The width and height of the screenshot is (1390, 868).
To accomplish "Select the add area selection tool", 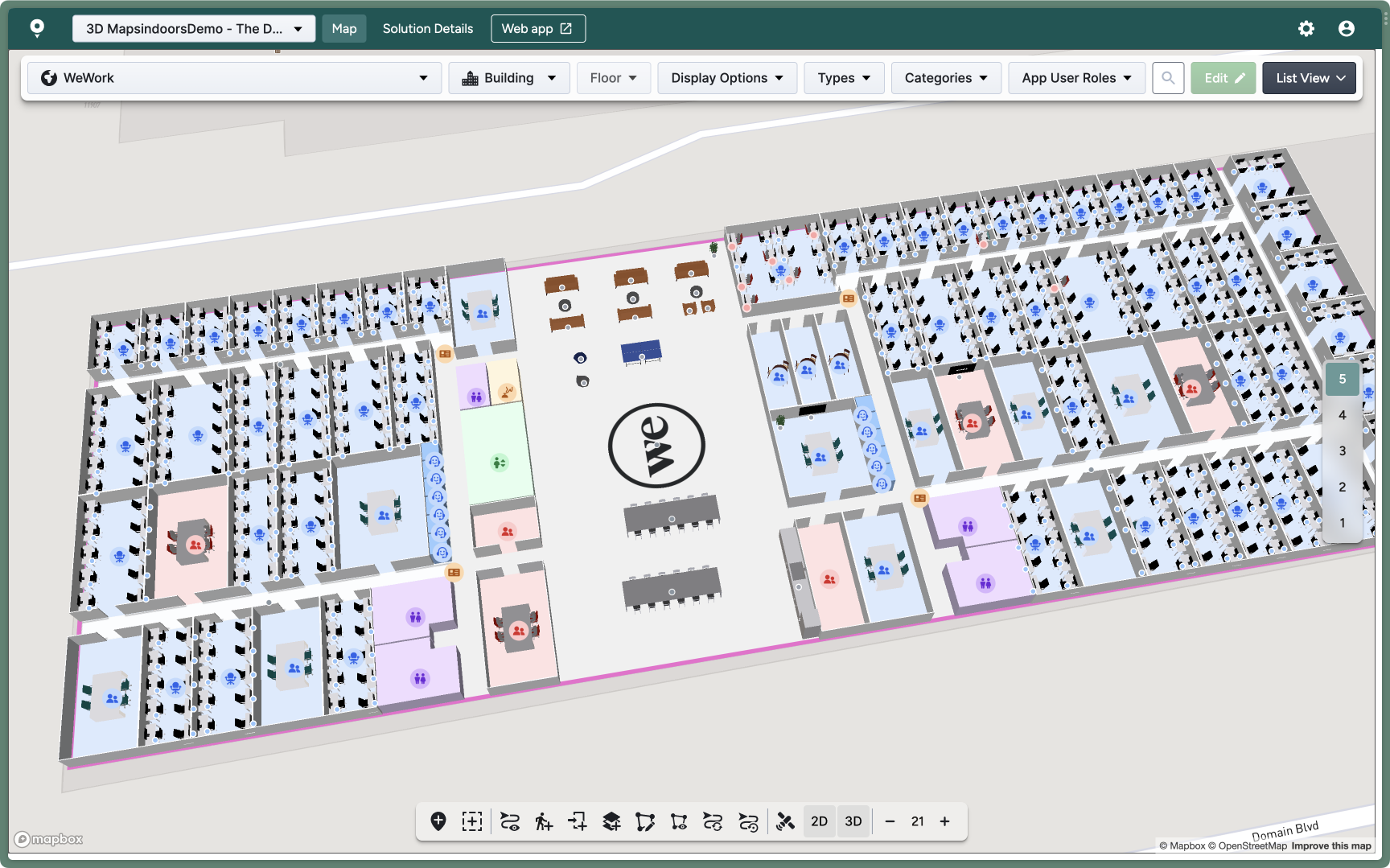I will click(472, 821).
